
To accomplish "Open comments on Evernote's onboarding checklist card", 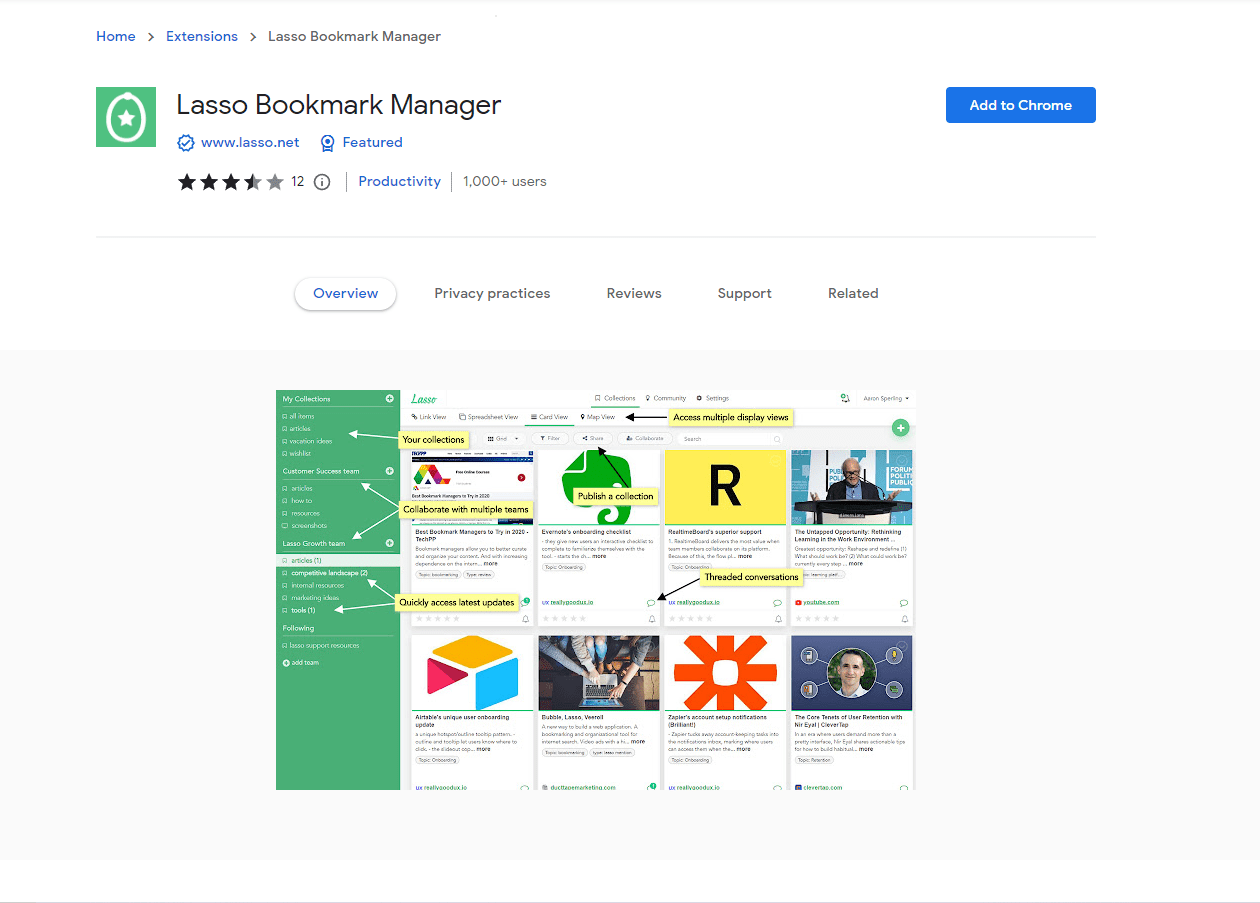I will (652, 602).
